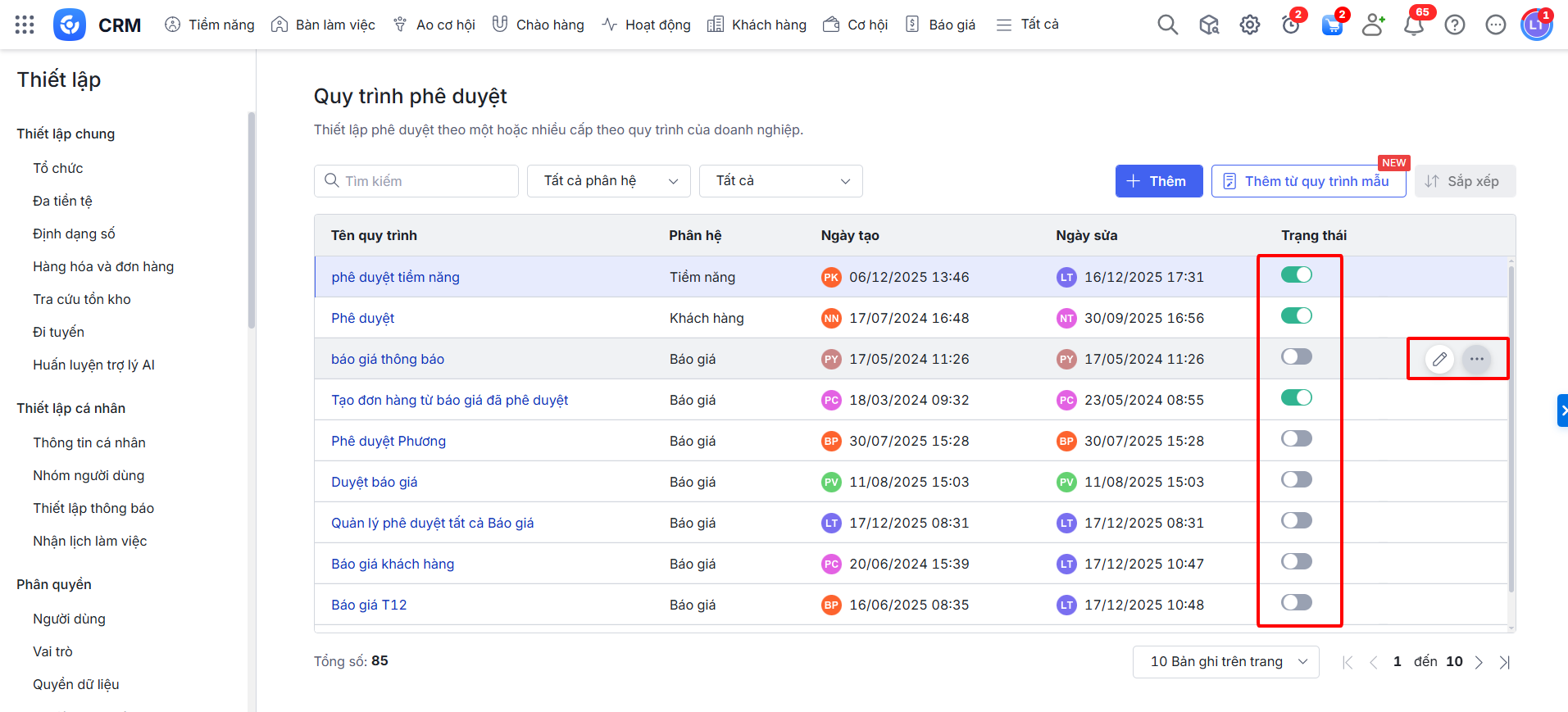Viewport: 1568px width, 712px height.
Task: Click the blue Thêm button
Action: pos(1158,181)
